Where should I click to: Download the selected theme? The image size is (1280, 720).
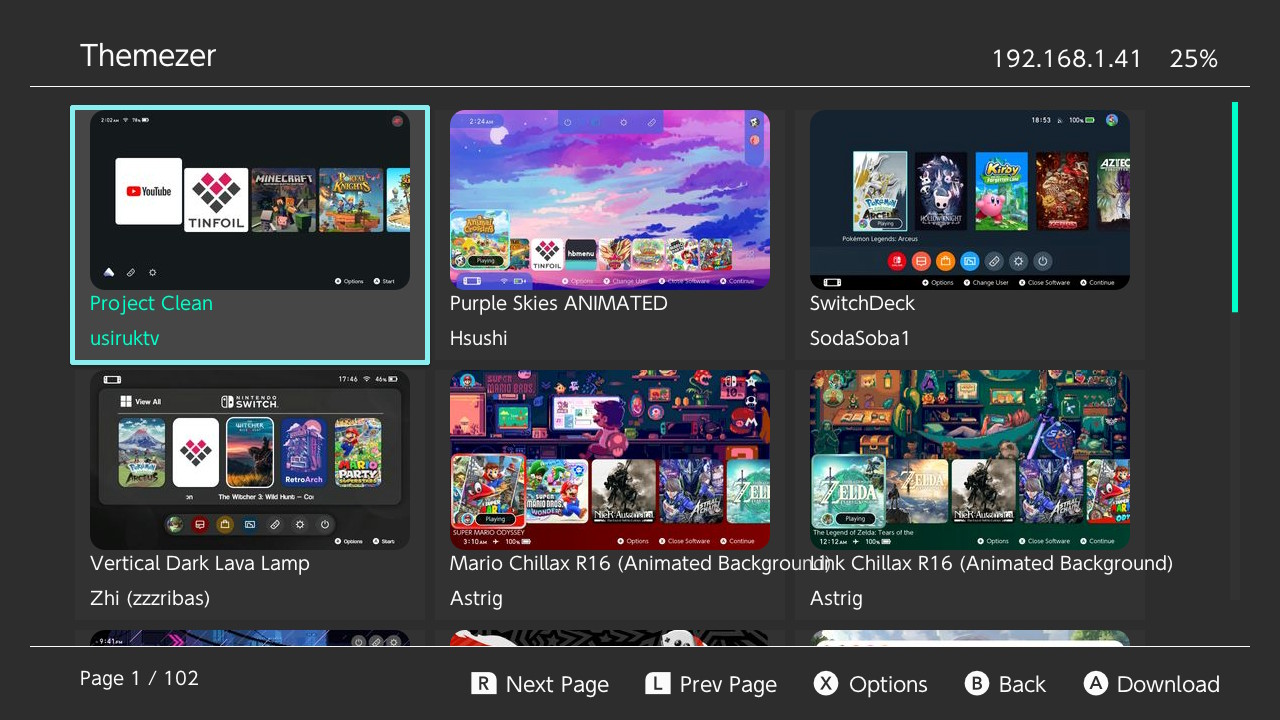(1152, 684)
